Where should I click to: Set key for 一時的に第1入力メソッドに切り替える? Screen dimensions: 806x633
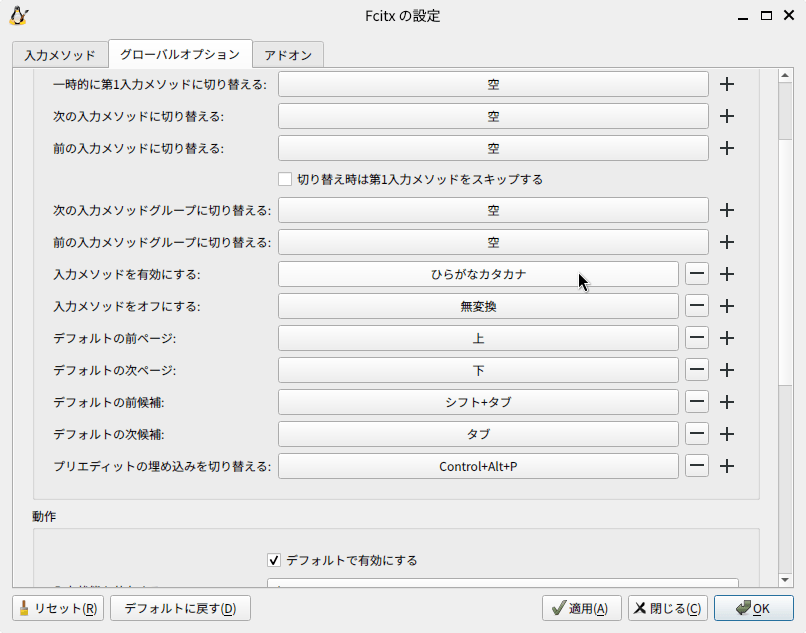click(493, 84)
